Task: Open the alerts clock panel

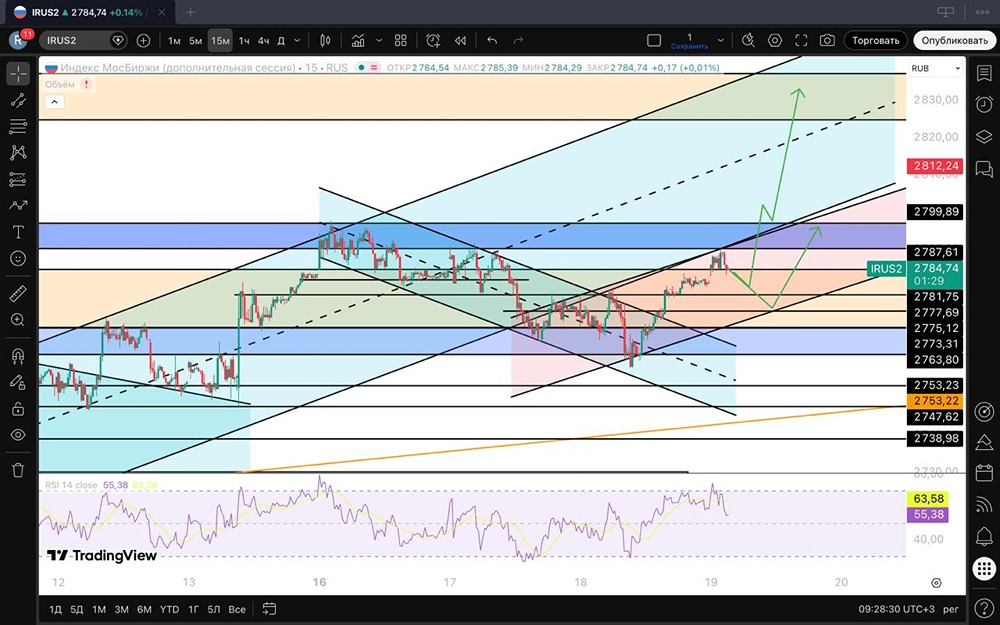Action: [983, 105]
